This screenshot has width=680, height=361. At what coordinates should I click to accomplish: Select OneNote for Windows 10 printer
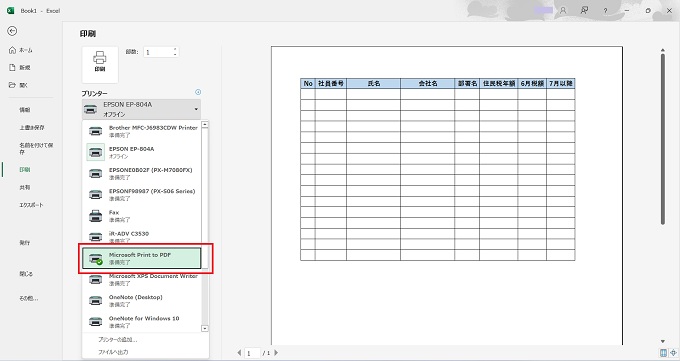[x=142, y=322]
